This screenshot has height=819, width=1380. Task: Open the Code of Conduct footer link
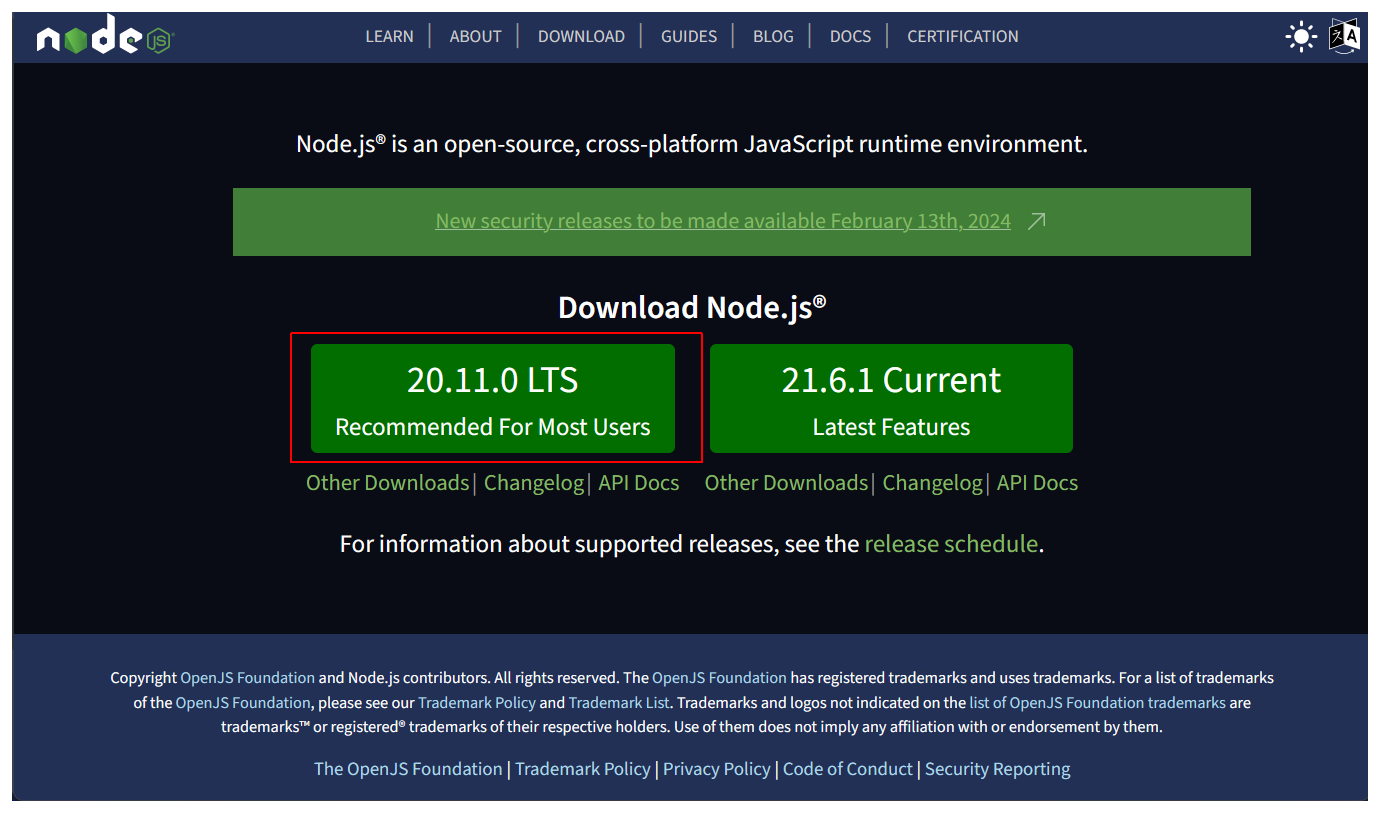848,769
